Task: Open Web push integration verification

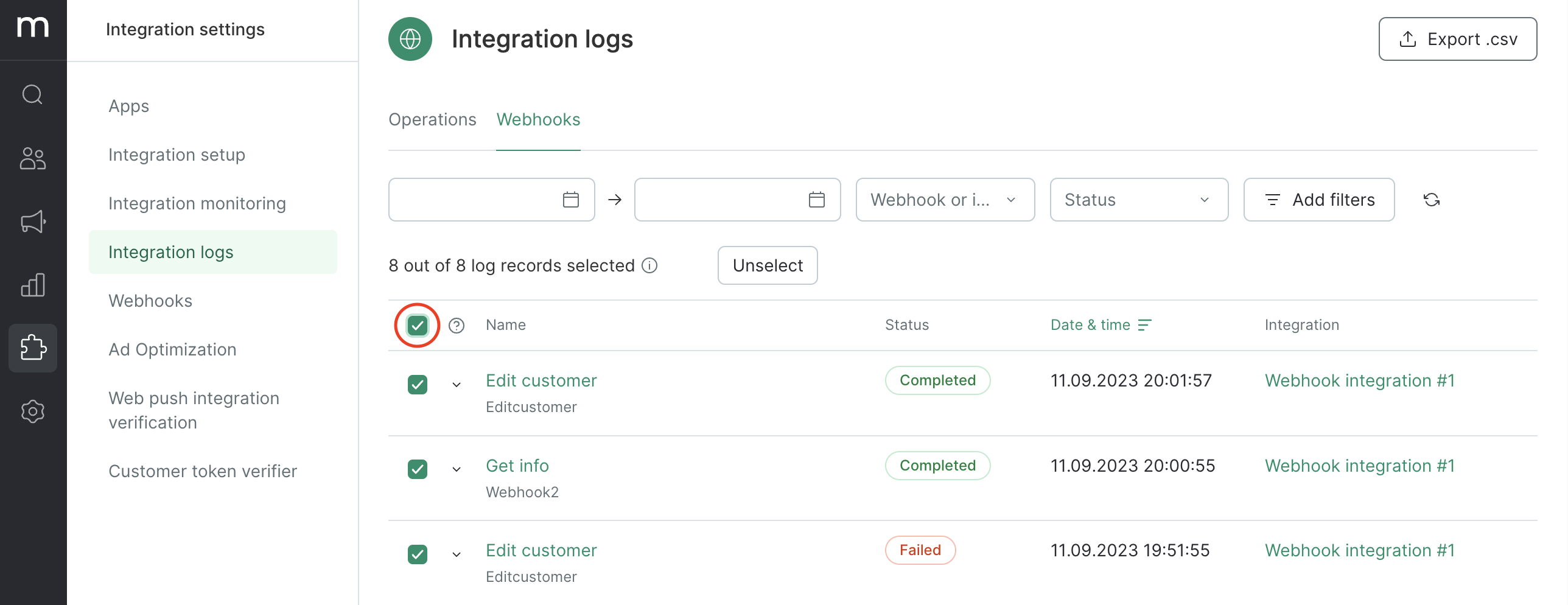Action: [194, 410]
